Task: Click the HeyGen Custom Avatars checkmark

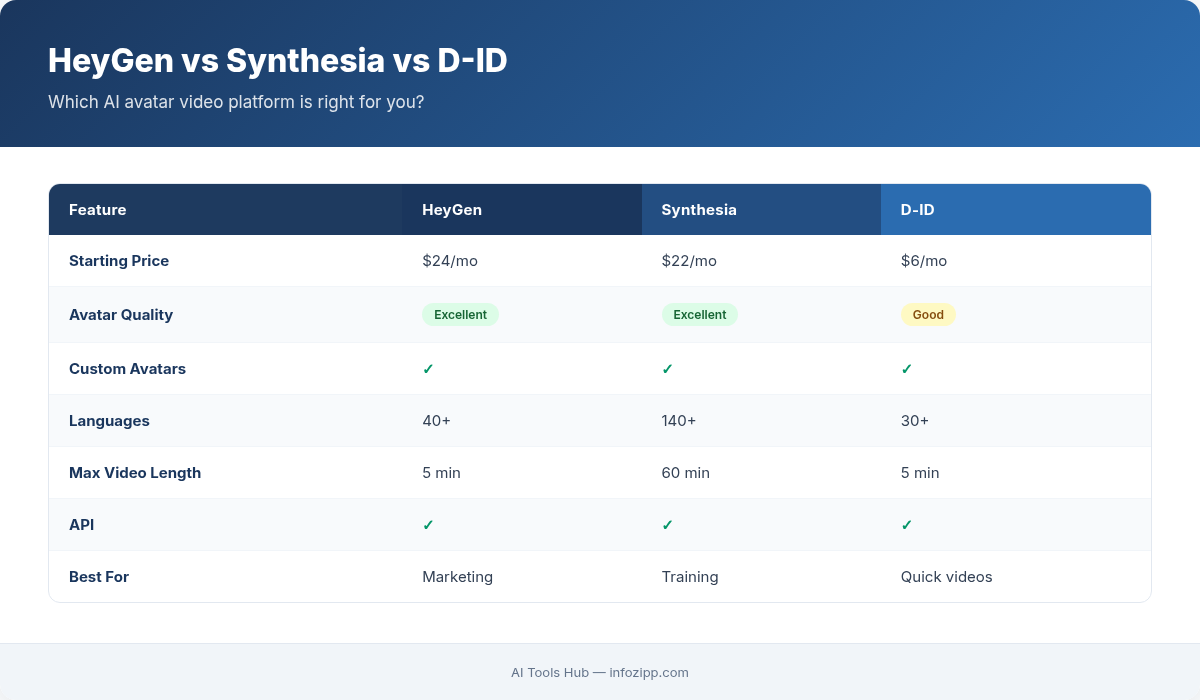Action: coord(428,368)
